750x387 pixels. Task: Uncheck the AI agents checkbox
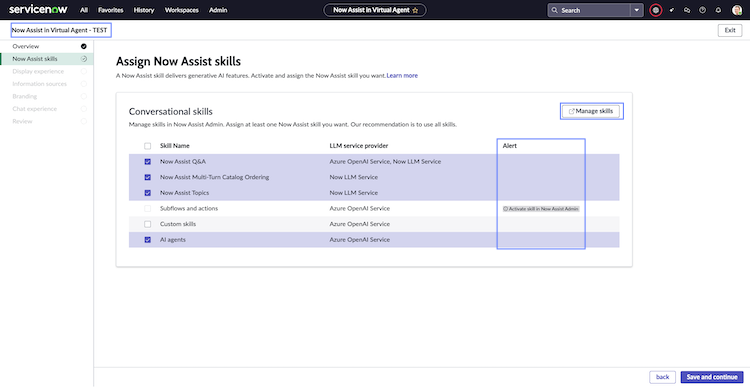coord(147,240)
